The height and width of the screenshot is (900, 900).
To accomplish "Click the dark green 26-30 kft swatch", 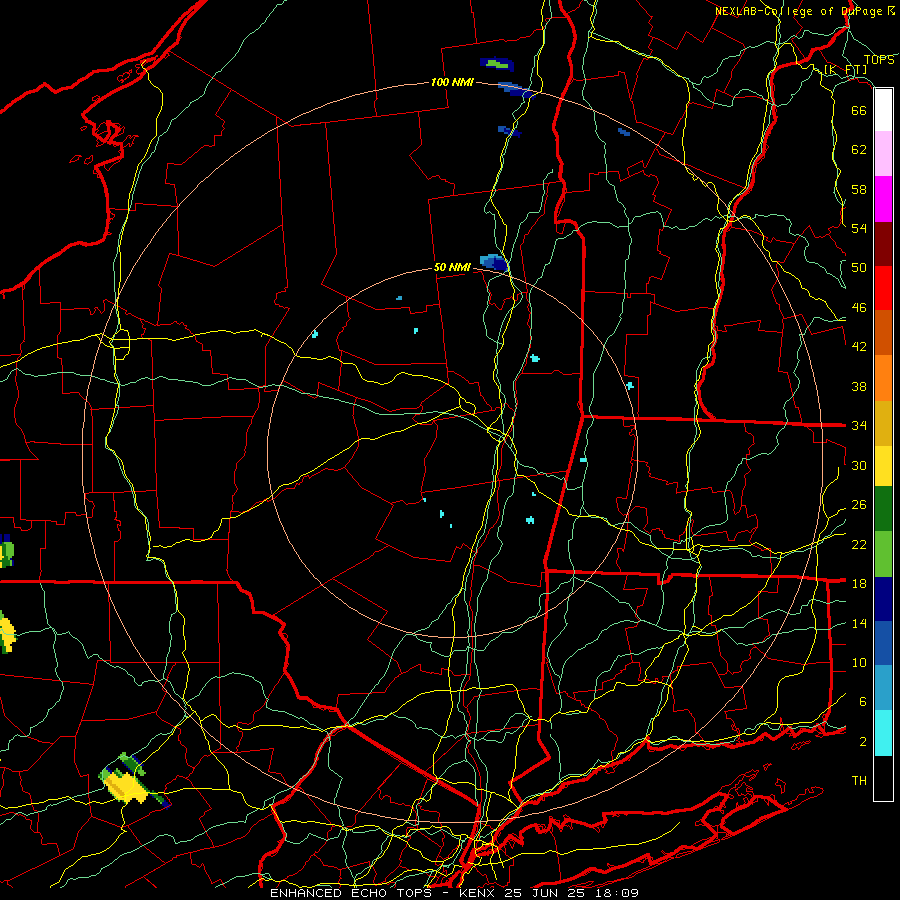I will coord(883,508).
